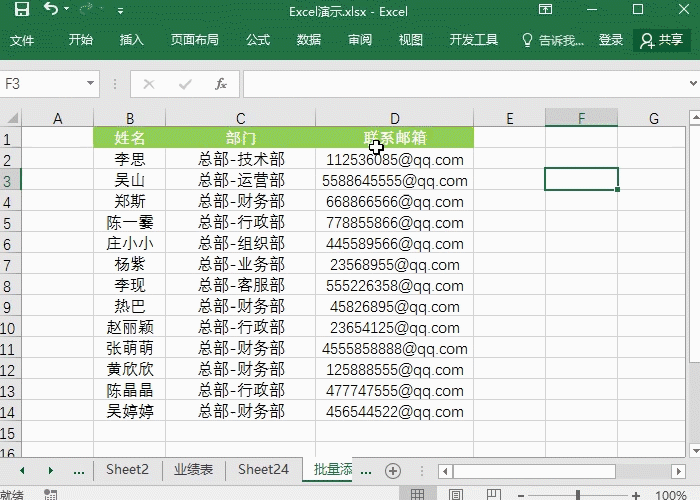This screenshot has height=500, width=700.
Task: Click the Share (共享) button
Action: [x=662, y=40]
